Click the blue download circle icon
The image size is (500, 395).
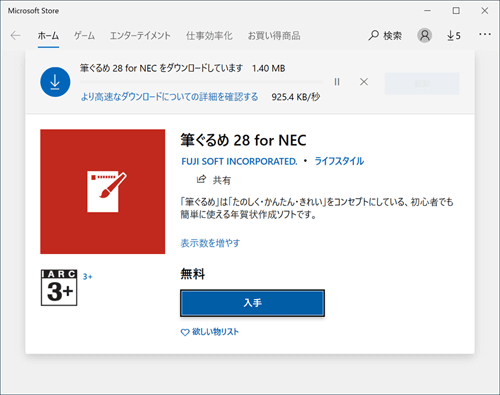click(x=55, y=82)
